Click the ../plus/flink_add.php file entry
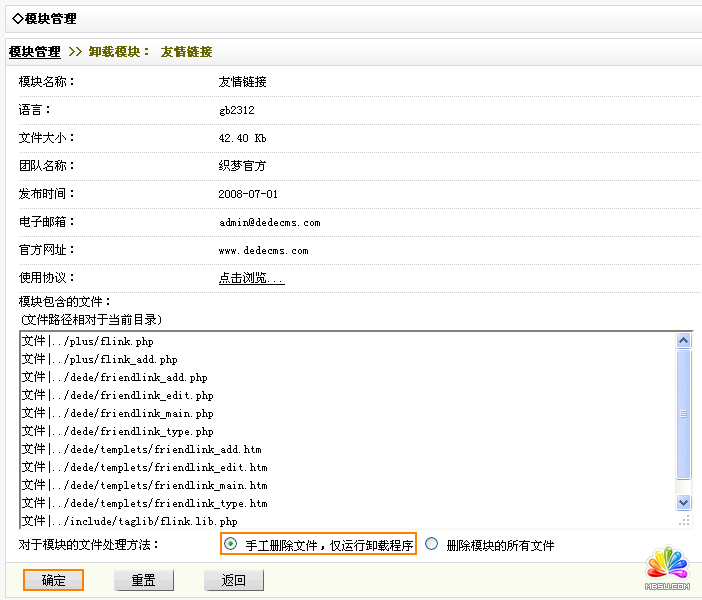The height and width of the screenshot is (600, 702). click(99, 360)
